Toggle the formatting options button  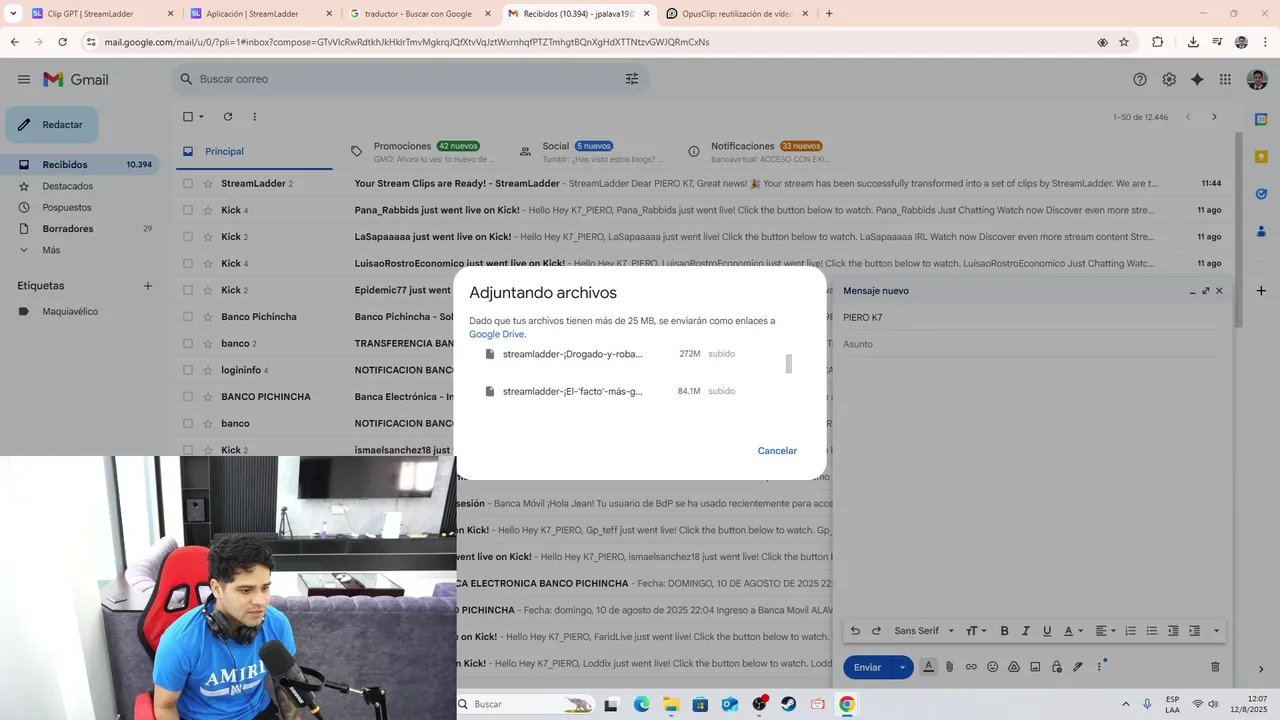(x=928, y=667)
